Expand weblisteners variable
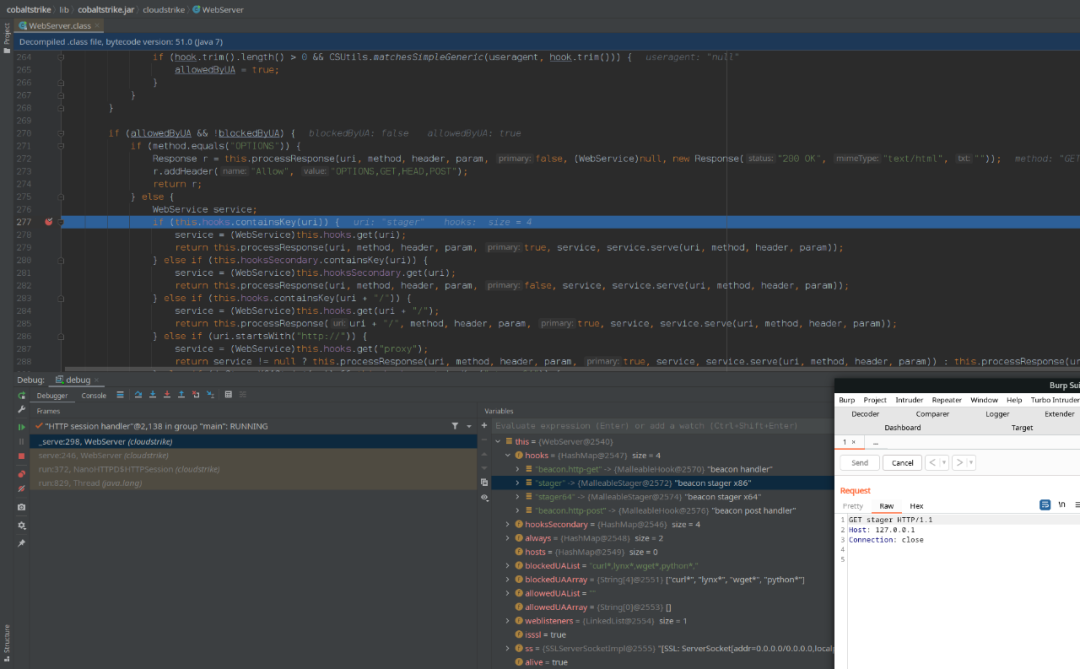 [508, 621]
